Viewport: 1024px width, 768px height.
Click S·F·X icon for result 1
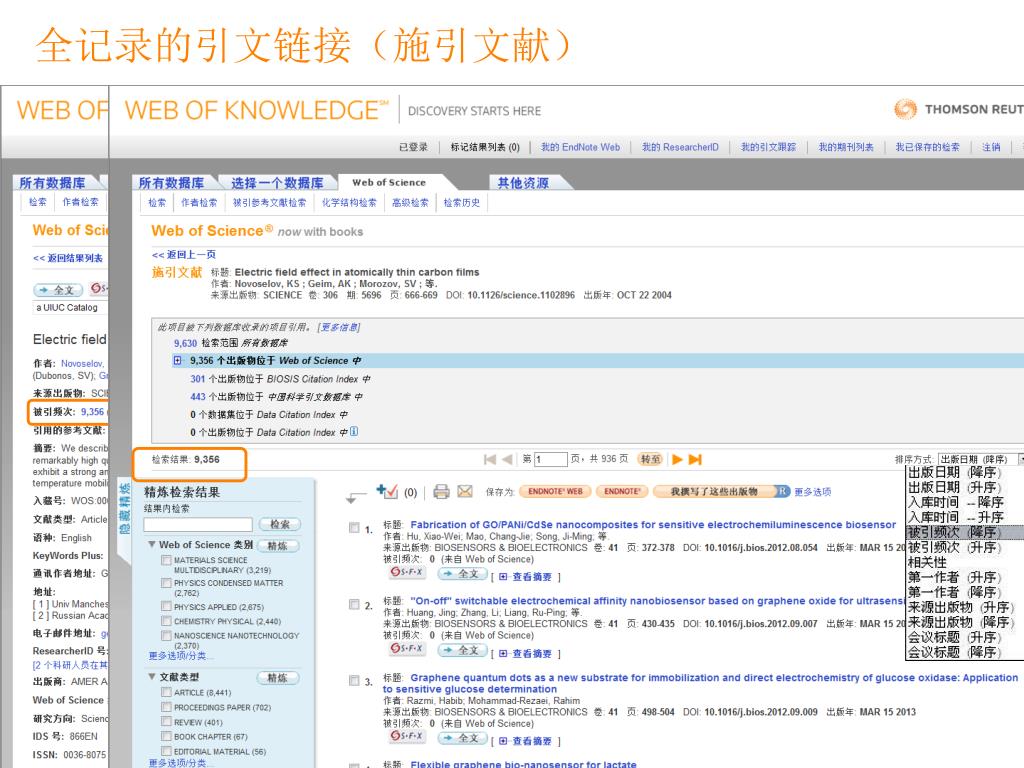(407, 572)
